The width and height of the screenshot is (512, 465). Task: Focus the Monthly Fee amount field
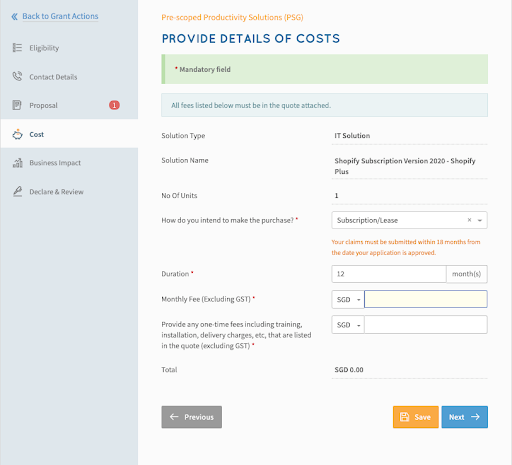point(426,299)
